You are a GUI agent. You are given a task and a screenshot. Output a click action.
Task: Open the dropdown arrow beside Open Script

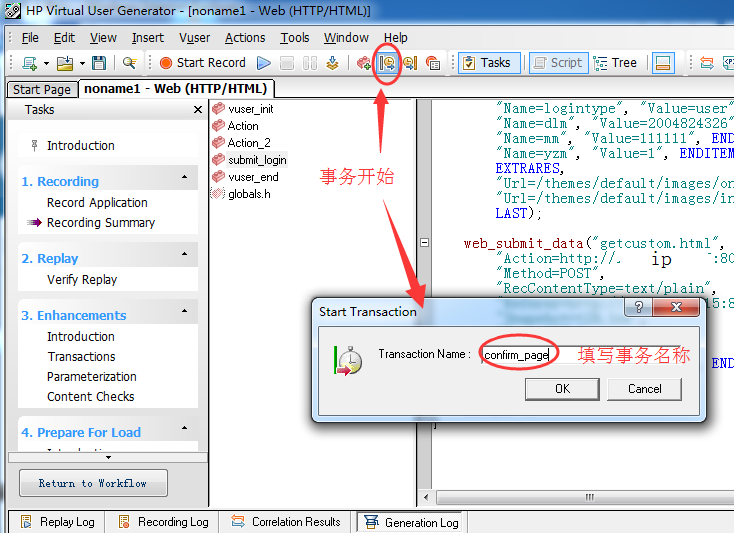tap(82, 63)
